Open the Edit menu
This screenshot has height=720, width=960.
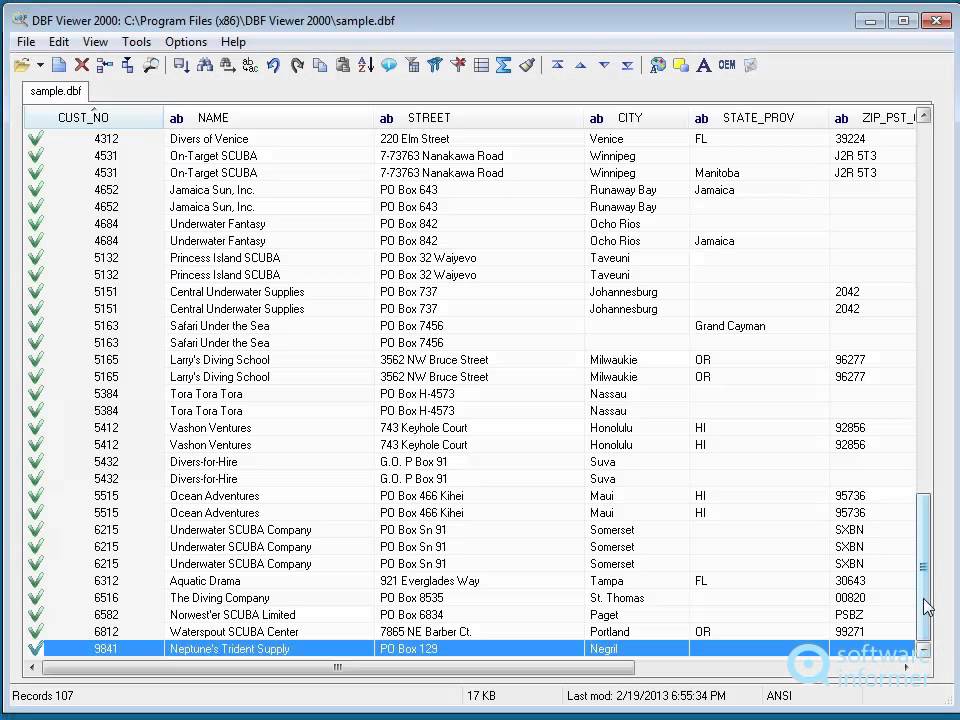[59, 42]
